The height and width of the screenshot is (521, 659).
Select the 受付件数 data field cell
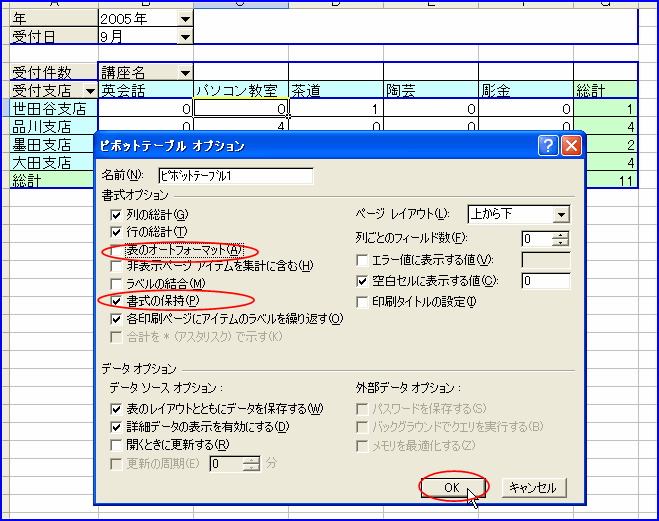54,72
